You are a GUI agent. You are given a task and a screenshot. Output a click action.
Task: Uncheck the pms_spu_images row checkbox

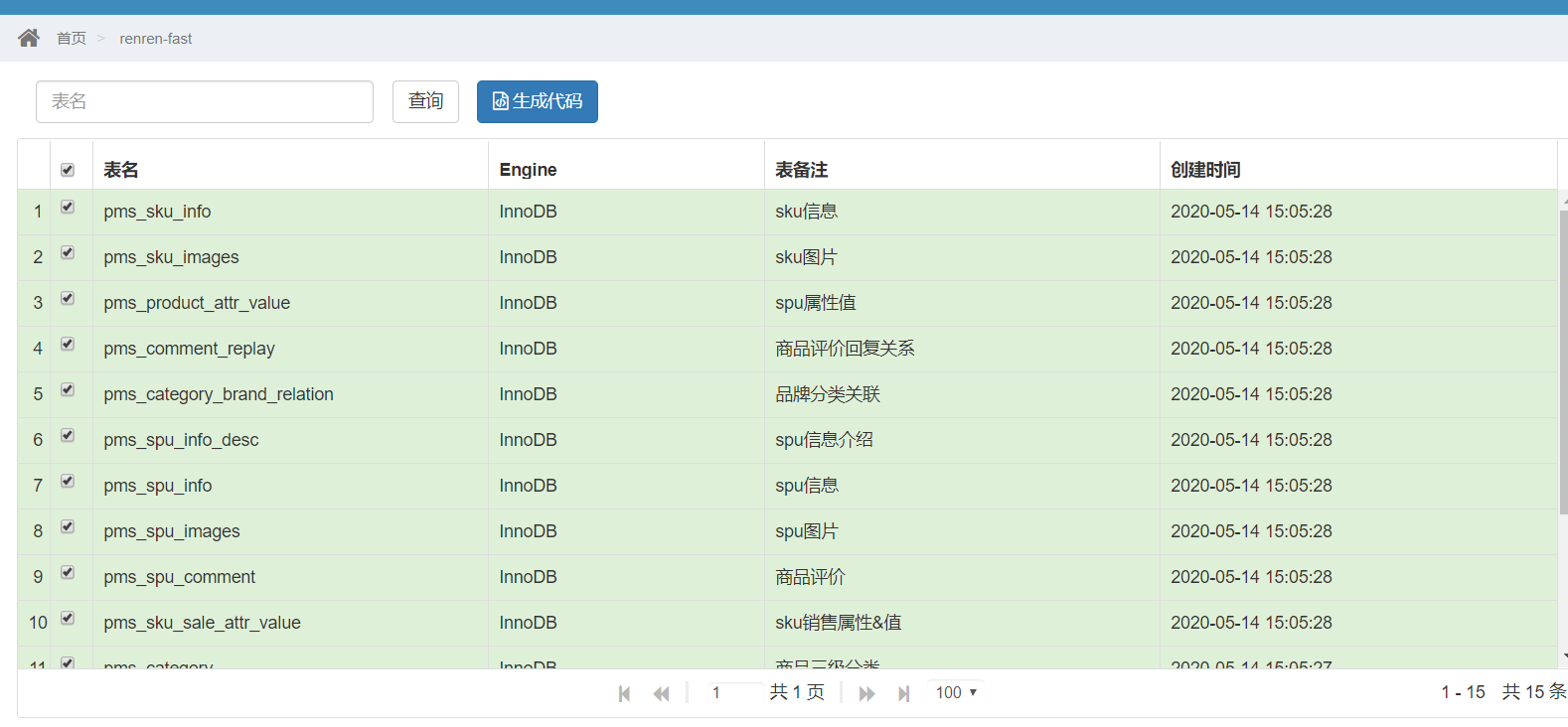click(68, 526)
